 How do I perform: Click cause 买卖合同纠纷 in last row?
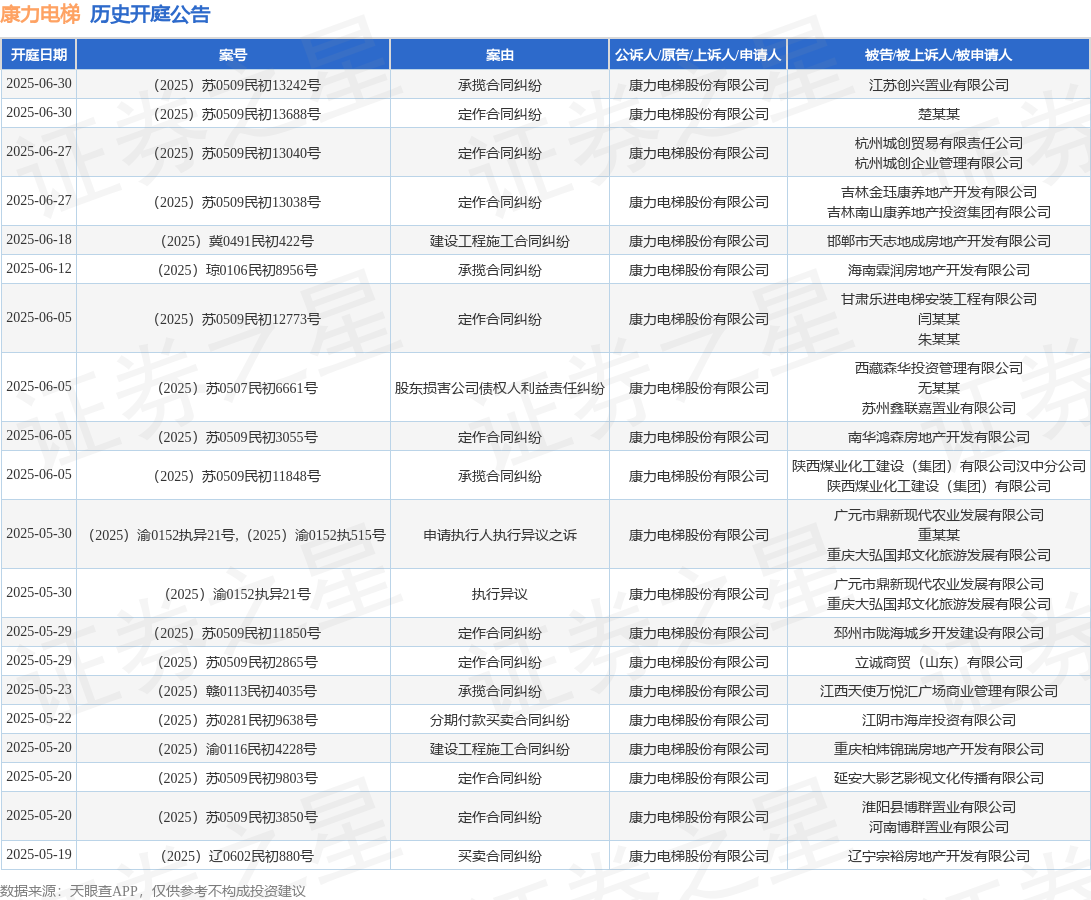[x=500, y=856]
